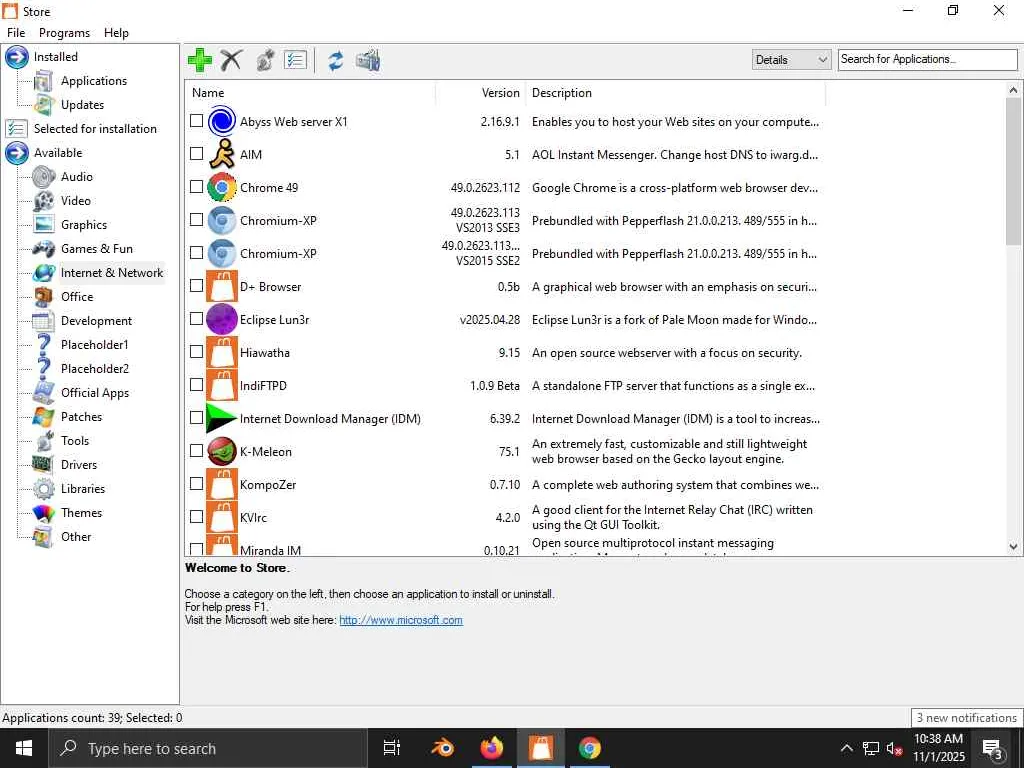
Task: Check the Hiawatha checkbox
Action: [197, 351]
